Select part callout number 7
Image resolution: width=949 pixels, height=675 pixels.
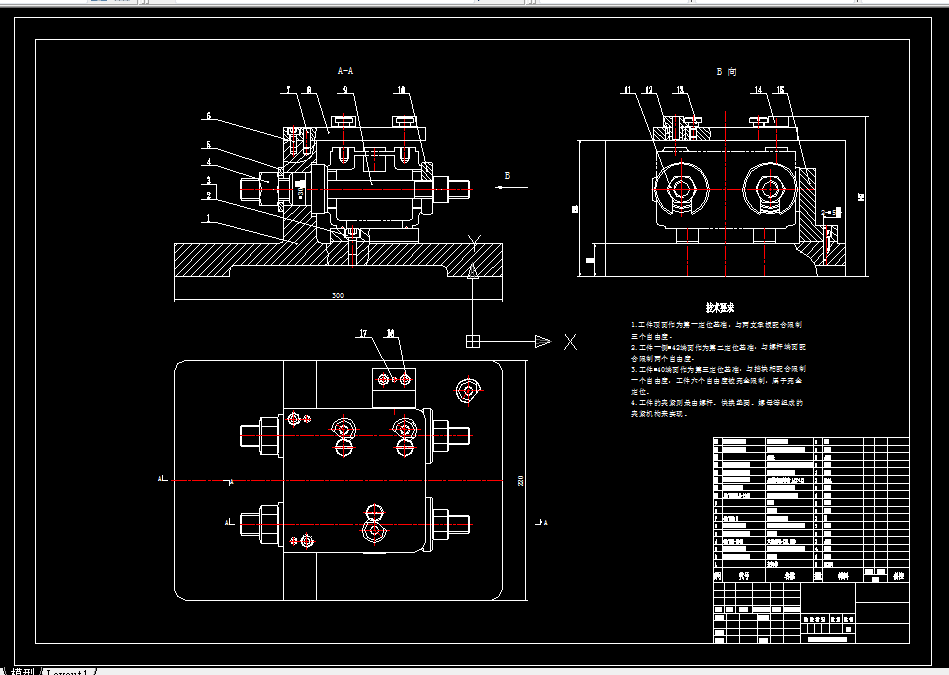[289, 90]
